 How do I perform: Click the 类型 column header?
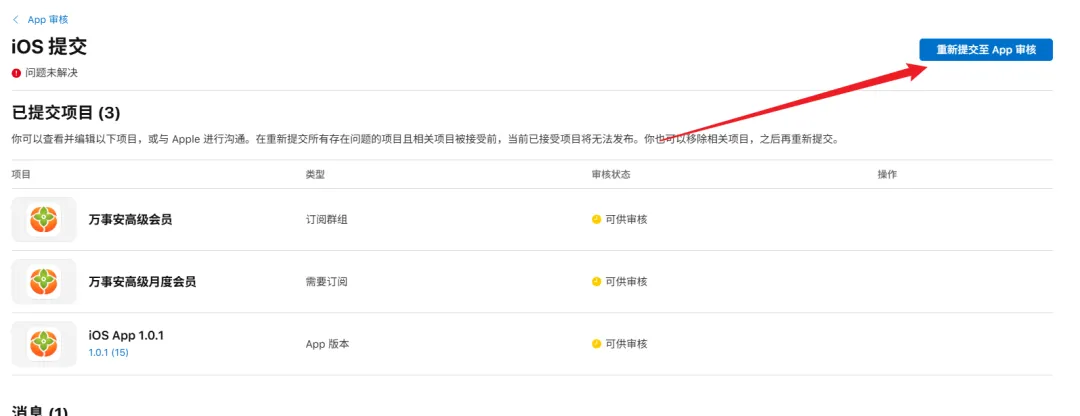(315, 174)
